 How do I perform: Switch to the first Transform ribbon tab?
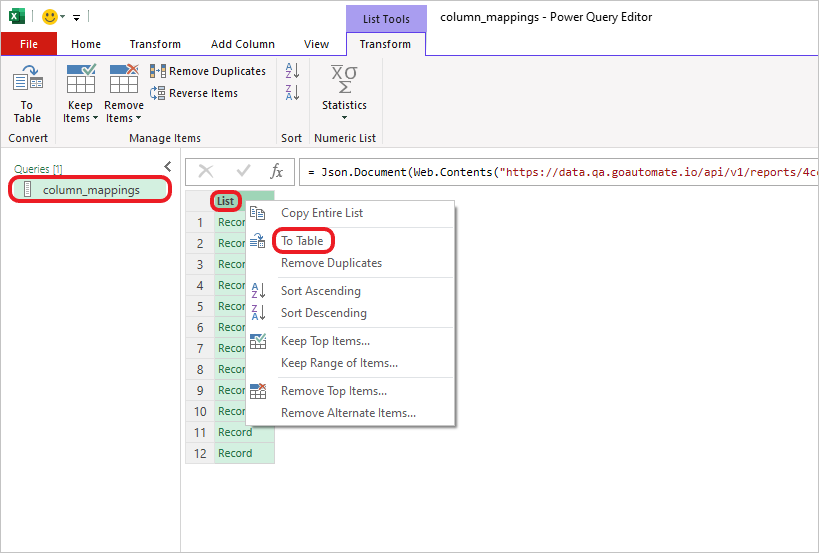coord(155,44)
